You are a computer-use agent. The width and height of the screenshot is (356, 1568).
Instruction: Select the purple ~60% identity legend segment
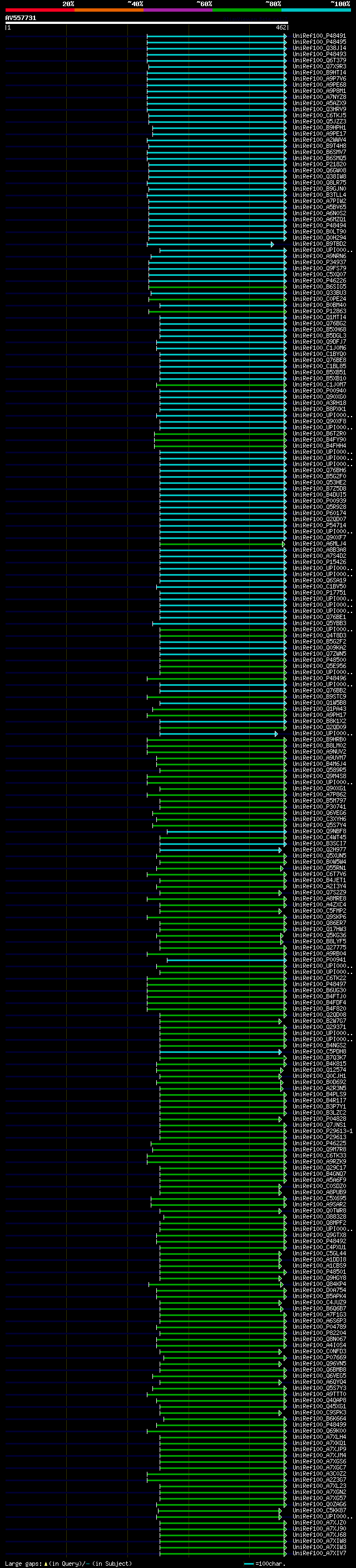(x=177, y=10)
